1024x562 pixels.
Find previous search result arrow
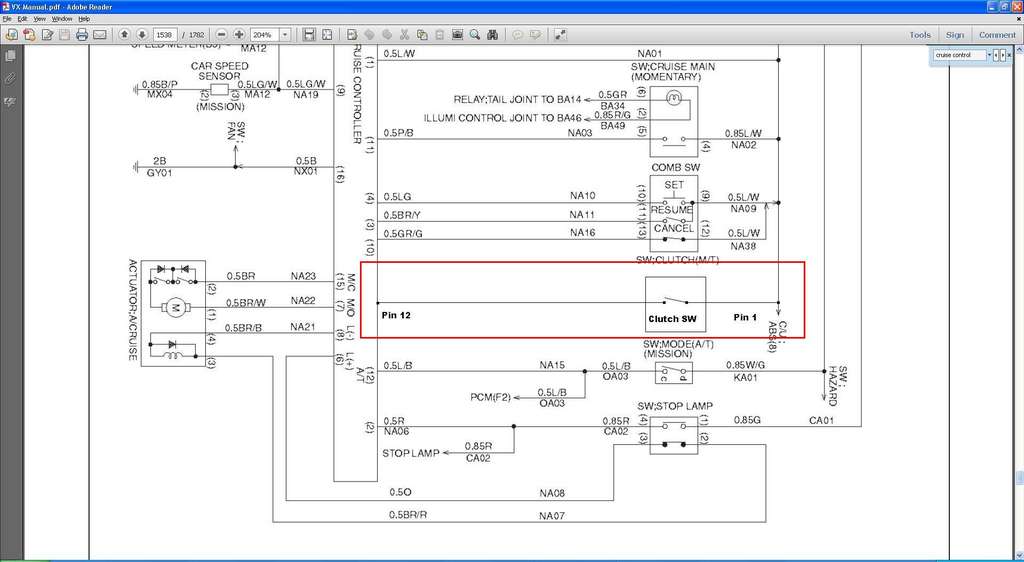click(996, 55)
